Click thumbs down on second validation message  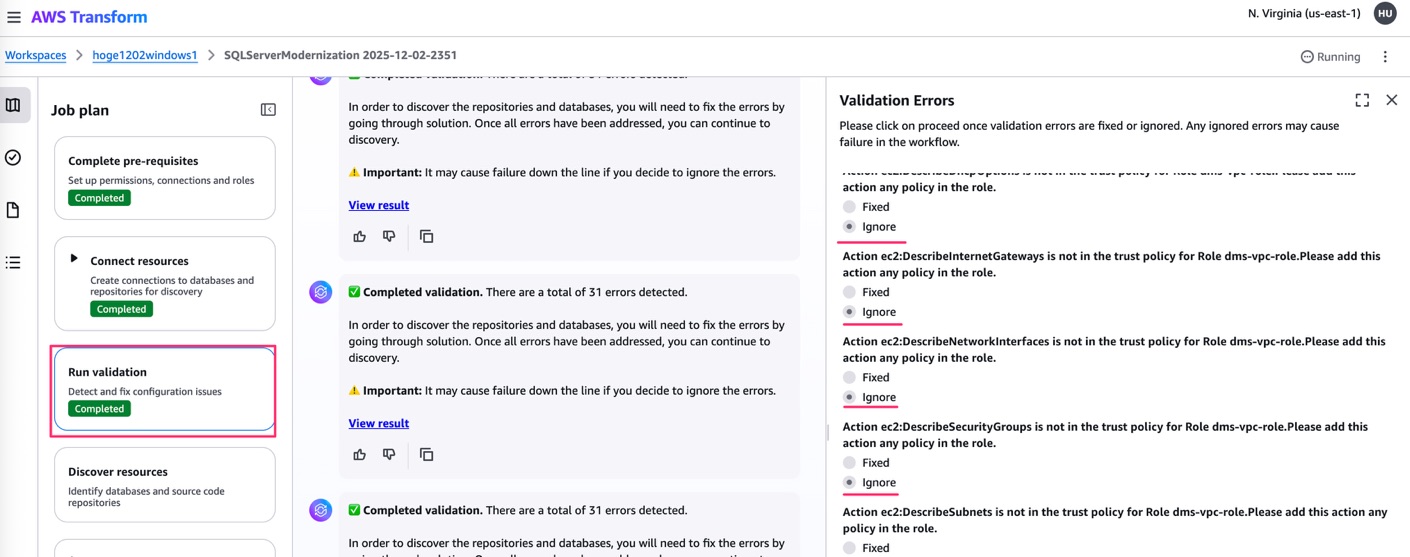click(x=389, y=454)
